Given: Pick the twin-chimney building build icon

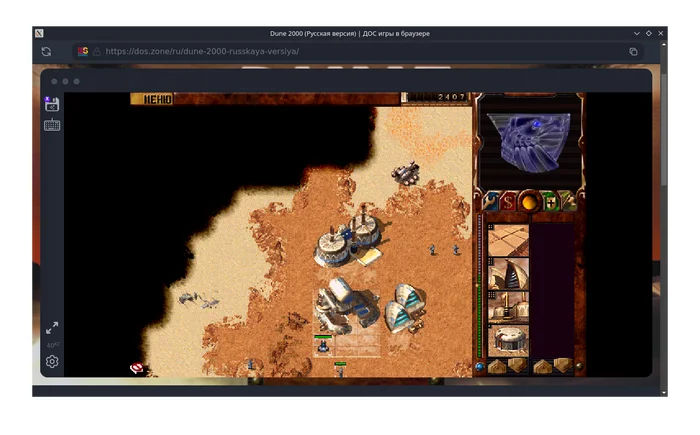Looking at the screenshot, I should [508, 307].
